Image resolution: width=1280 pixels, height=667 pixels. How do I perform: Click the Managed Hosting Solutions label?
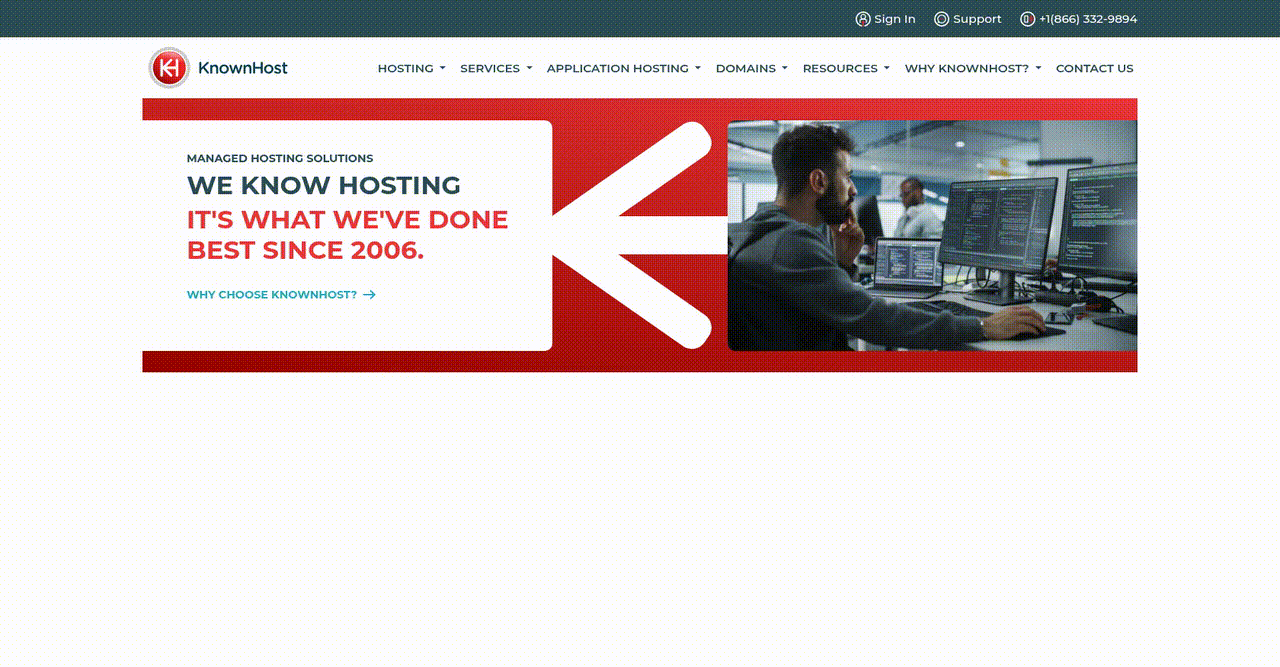tap(280, 158)
